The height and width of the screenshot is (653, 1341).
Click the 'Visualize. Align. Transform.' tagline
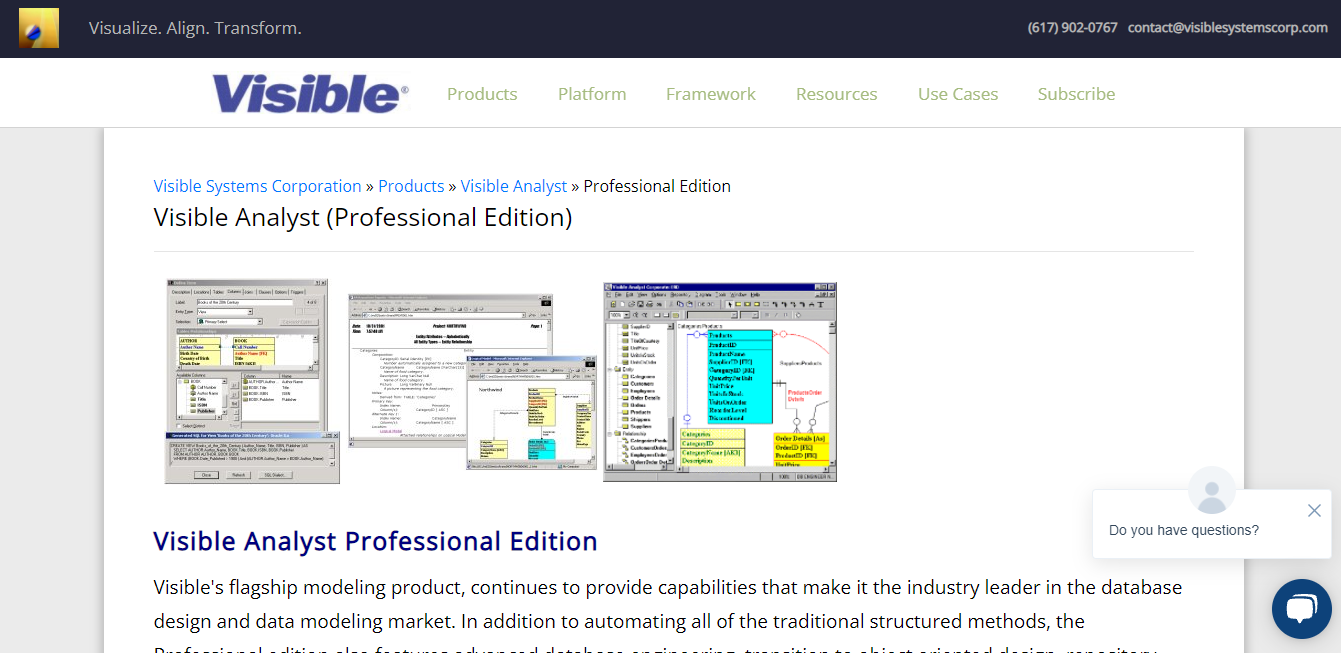click(195, 28)
